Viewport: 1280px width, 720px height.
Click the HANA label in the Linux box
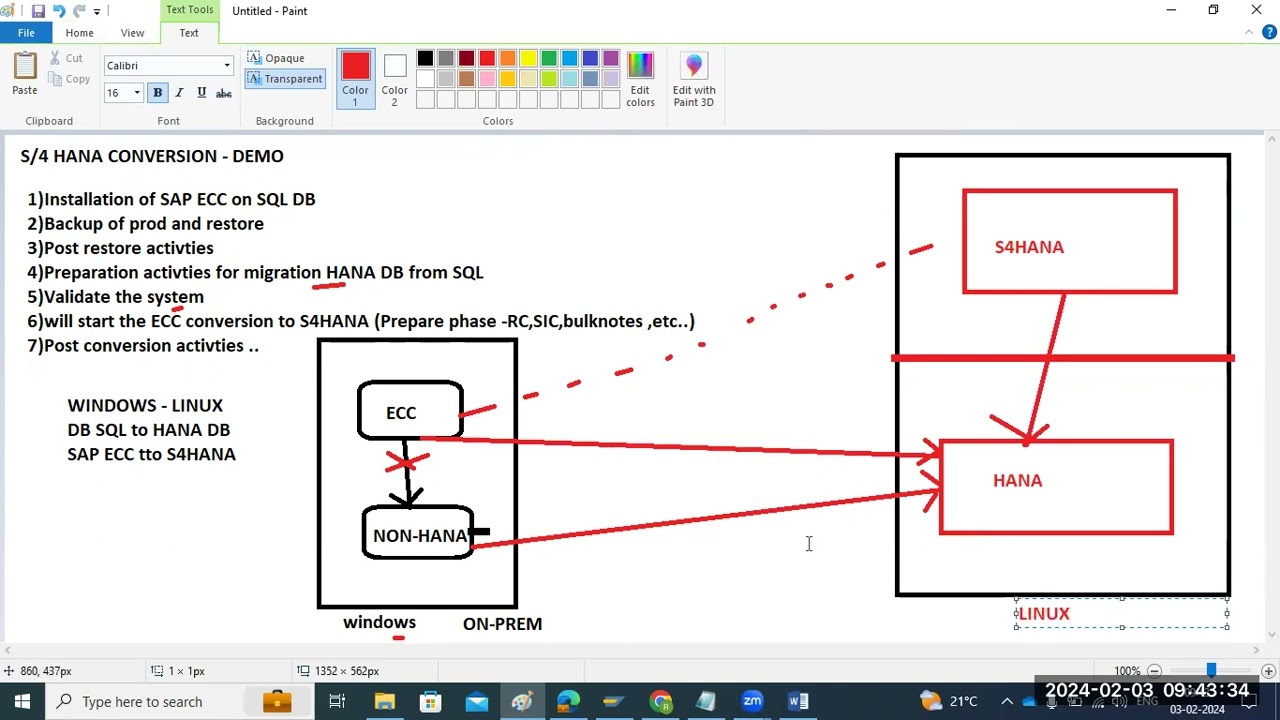(1018, 481)
